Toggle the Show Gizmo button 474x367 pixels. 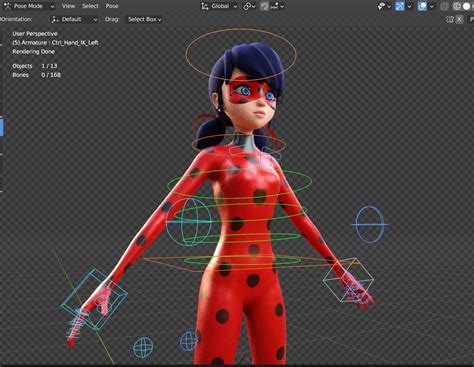pyautogui.click(x=400, y=6)
